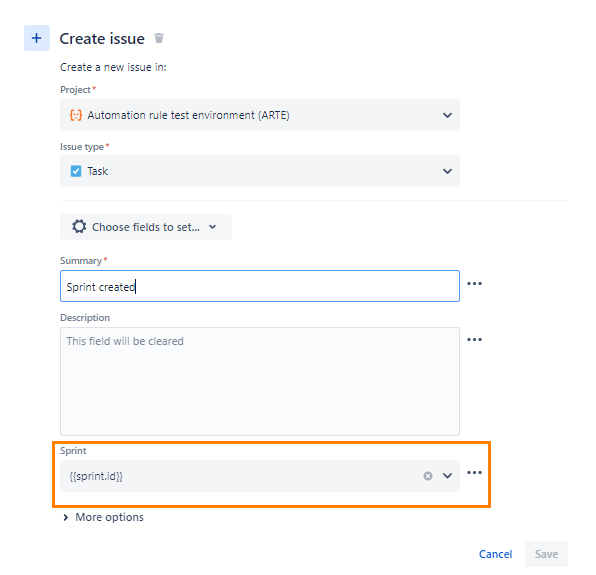Click the blue plus icon beside Create issue
Image resolution: width=596 pixels, height=575 pixels.
(x=36, y=38)
